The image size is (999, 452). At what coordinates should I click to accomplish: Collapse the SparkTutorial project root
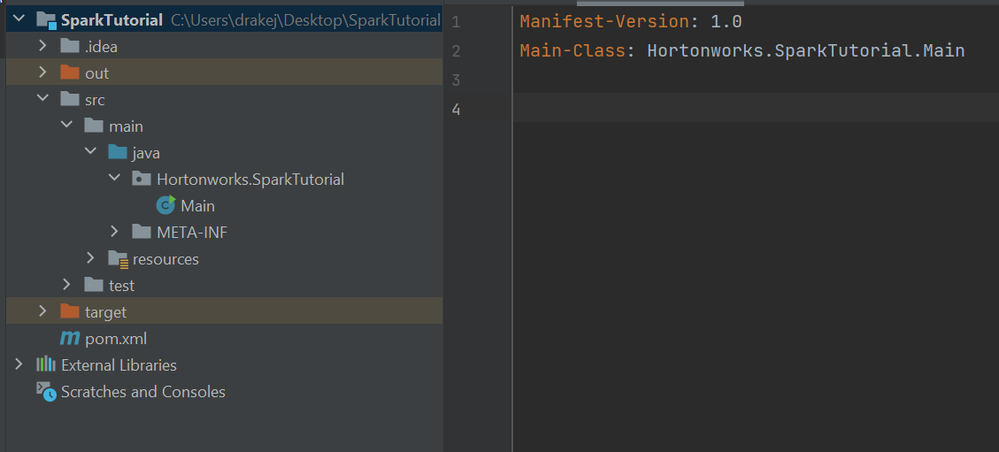click(18, 20)
